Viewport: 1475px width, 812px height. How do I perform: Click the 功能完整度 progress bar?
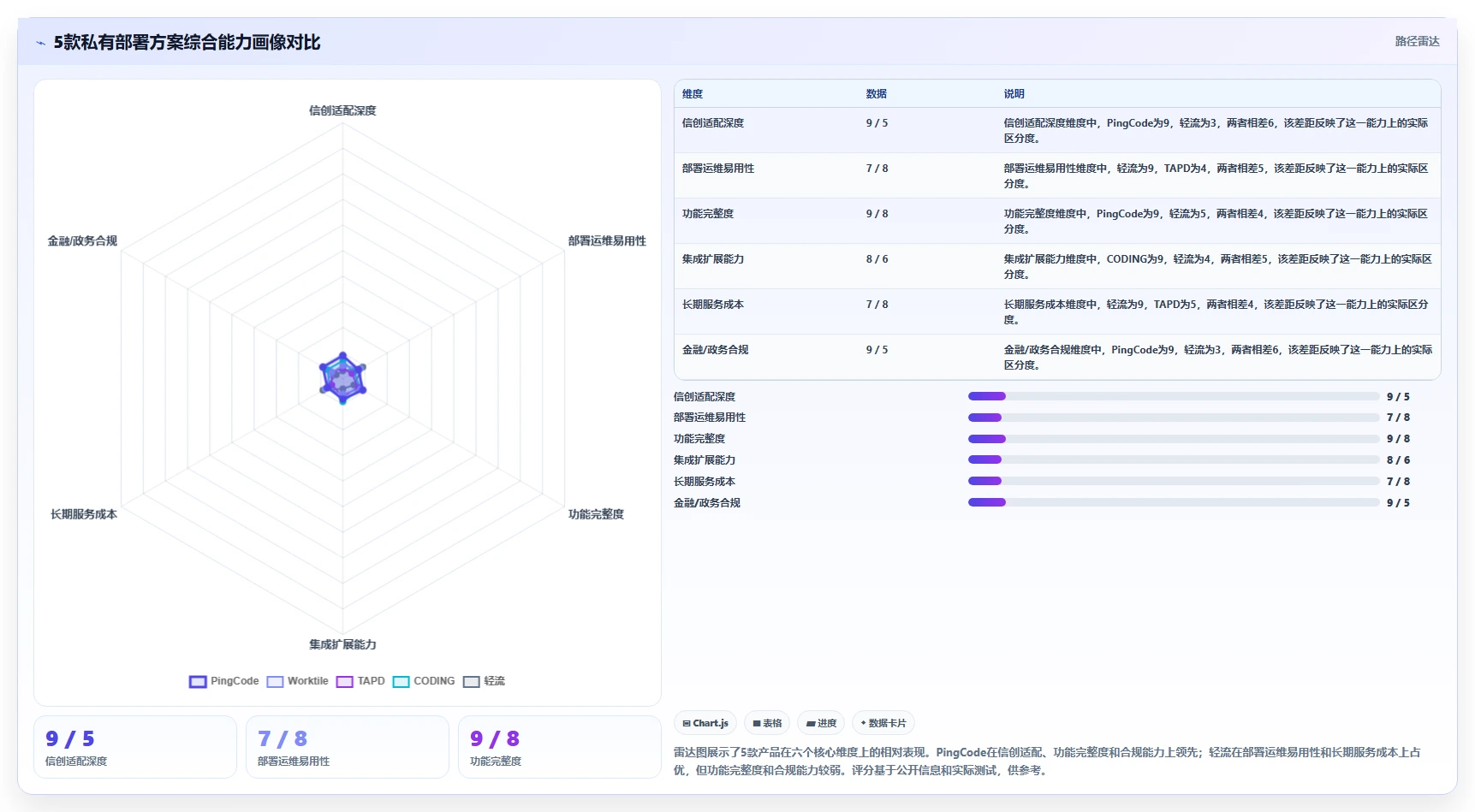click(1174, 439)
